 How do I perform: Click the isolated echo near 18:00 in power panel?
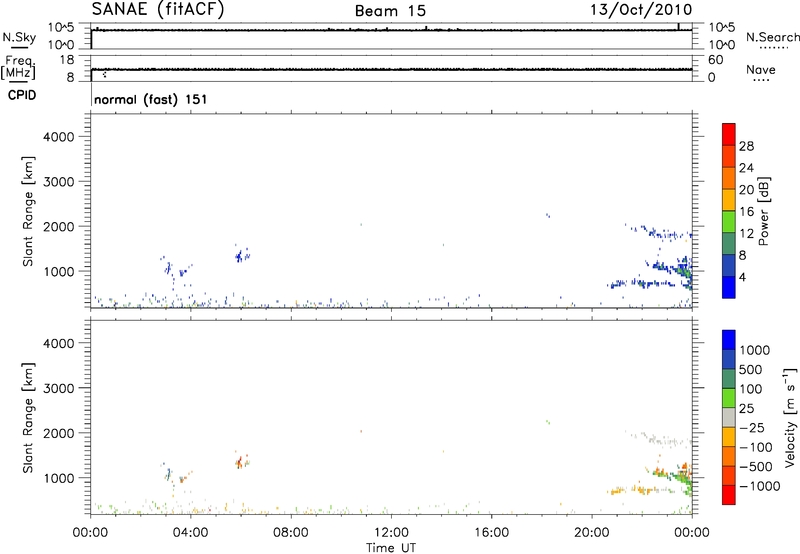tap(547, 215)
